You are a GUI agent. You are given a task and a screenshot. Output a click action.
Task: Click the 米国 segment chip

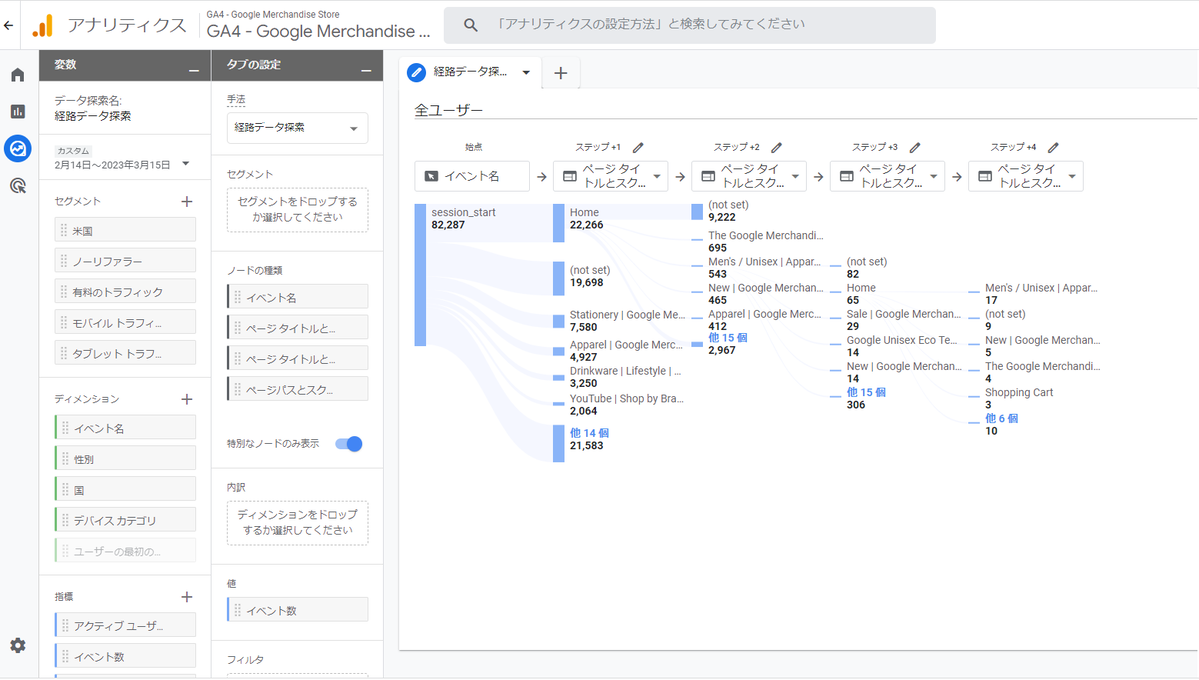coord(125,230)
